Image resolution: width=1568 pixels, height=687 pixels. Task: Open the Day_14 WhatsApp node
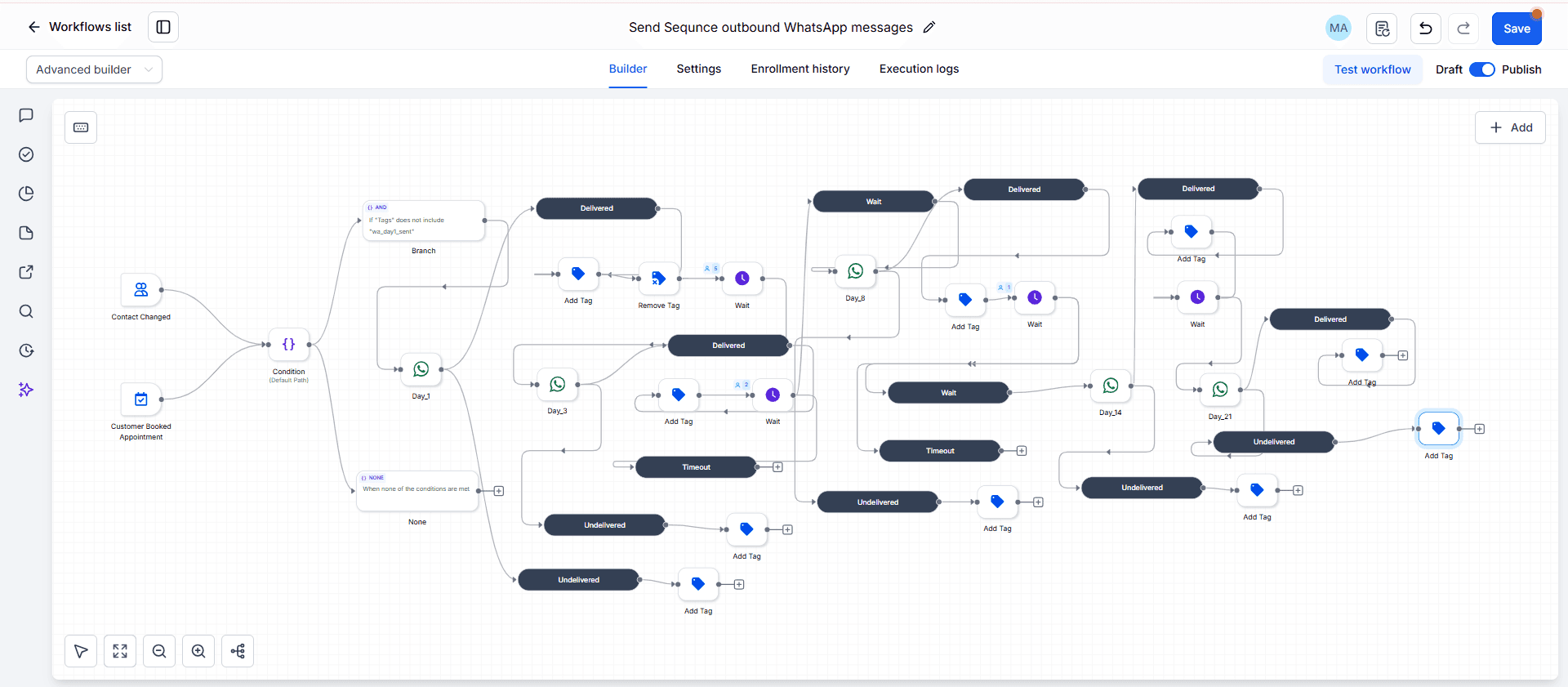(x=1111, y=386)
